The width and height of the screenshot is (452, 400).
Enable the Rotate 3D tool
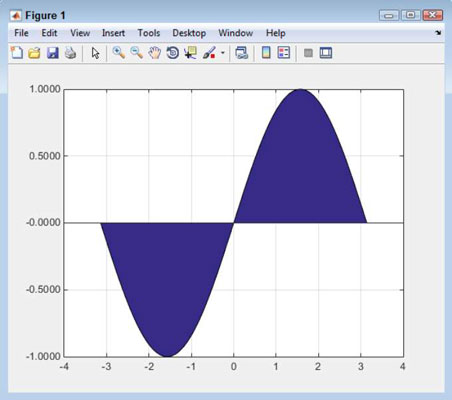[172, 53]
